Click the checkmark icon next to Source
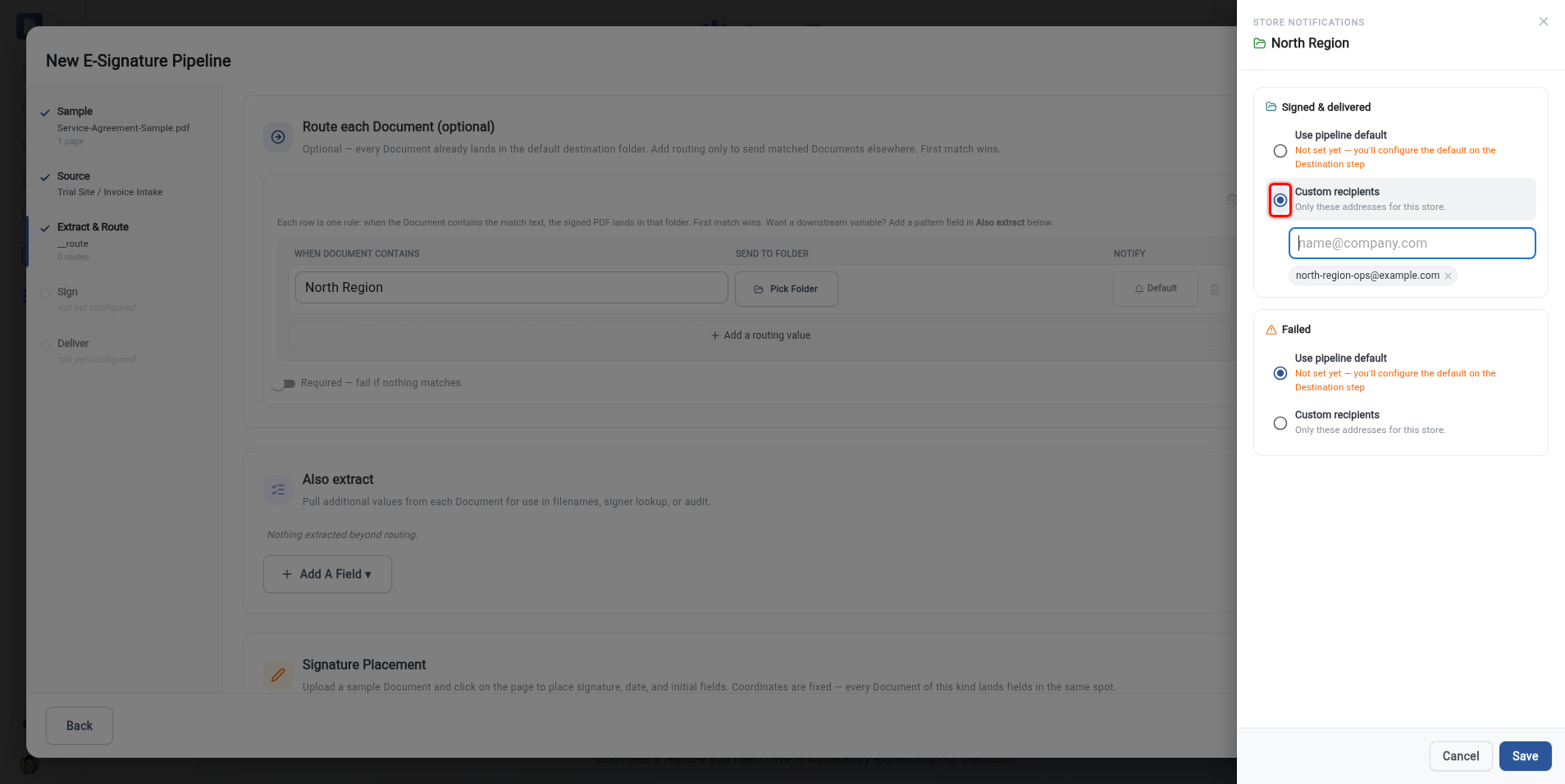1565x784 pixels. (x=45, y=177)
